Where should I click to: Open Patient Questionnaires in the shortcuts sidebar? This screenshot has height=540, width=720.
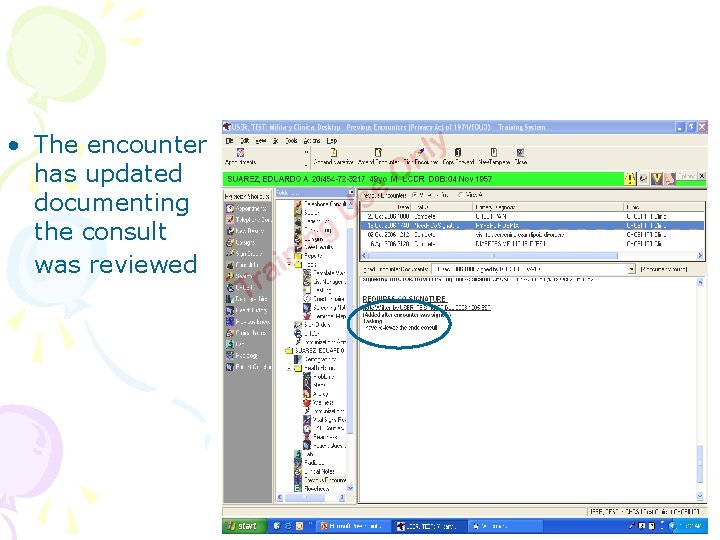248,367
